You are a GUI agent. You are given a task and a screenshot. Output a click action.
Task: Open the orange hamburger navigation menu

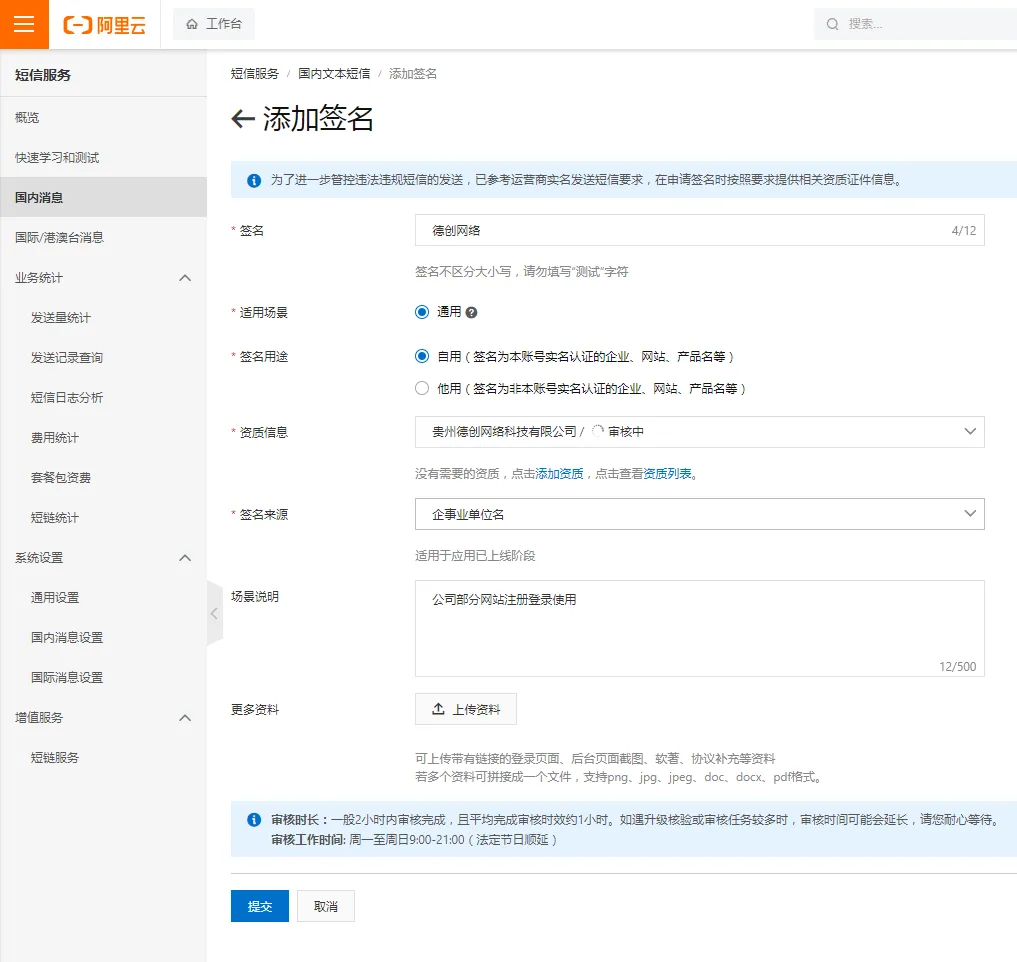(24, 24)
